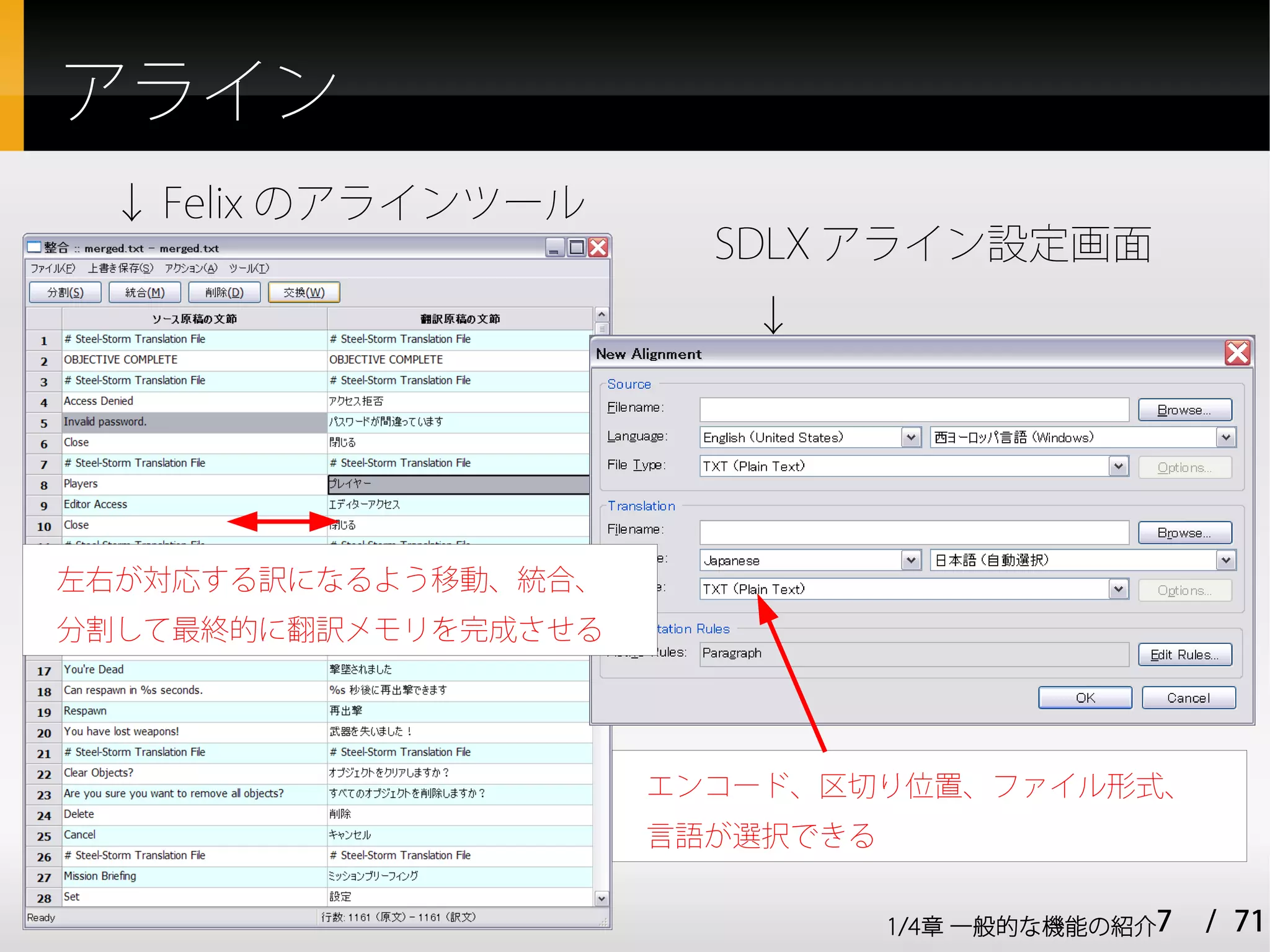The width and height of the screenshot is (1270, 952).
Task: Close the New Alignment dialog
Action: (x=1237, y=353)
